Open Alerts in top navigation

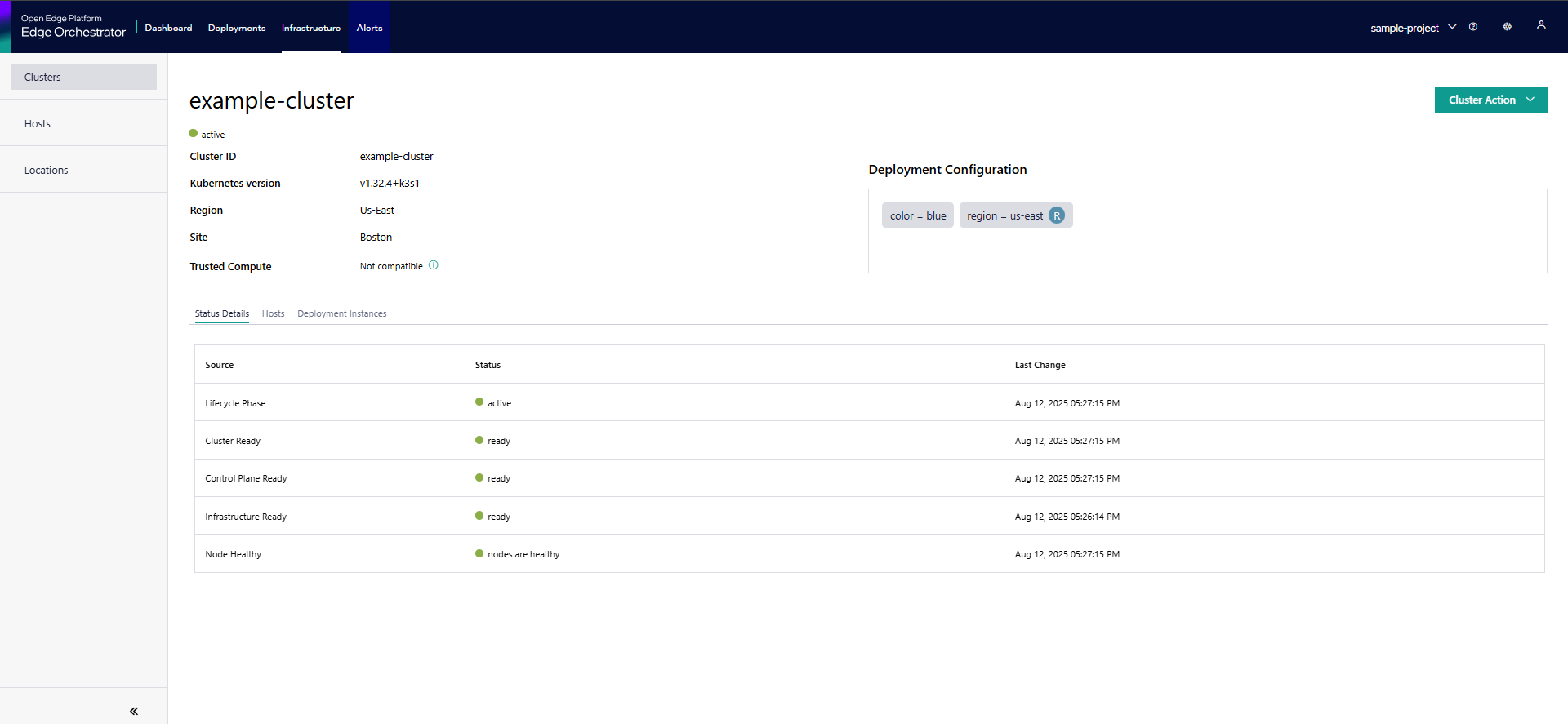point(369,28)
